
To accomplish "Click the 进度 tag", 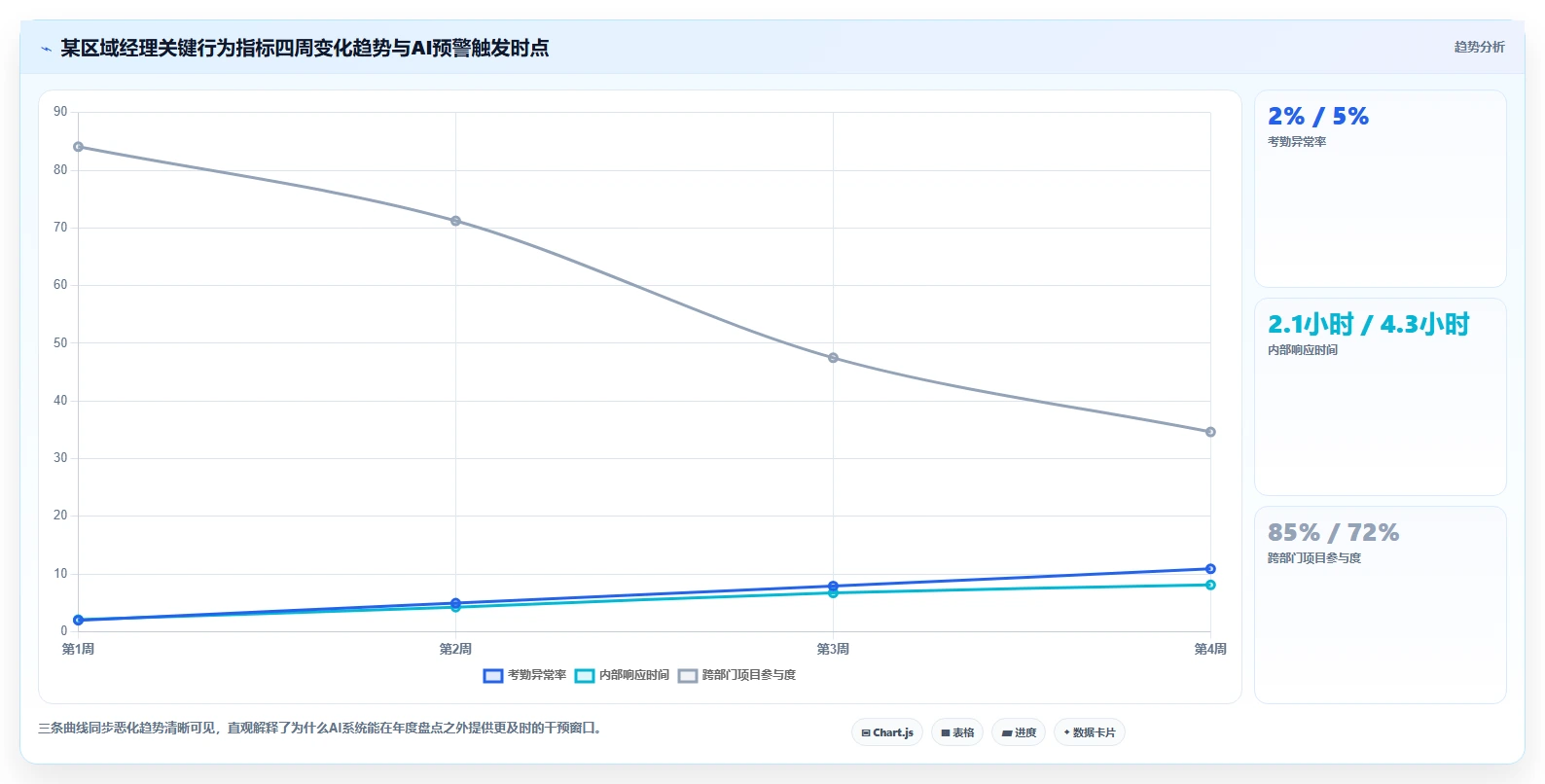I will click(1019, 732).
